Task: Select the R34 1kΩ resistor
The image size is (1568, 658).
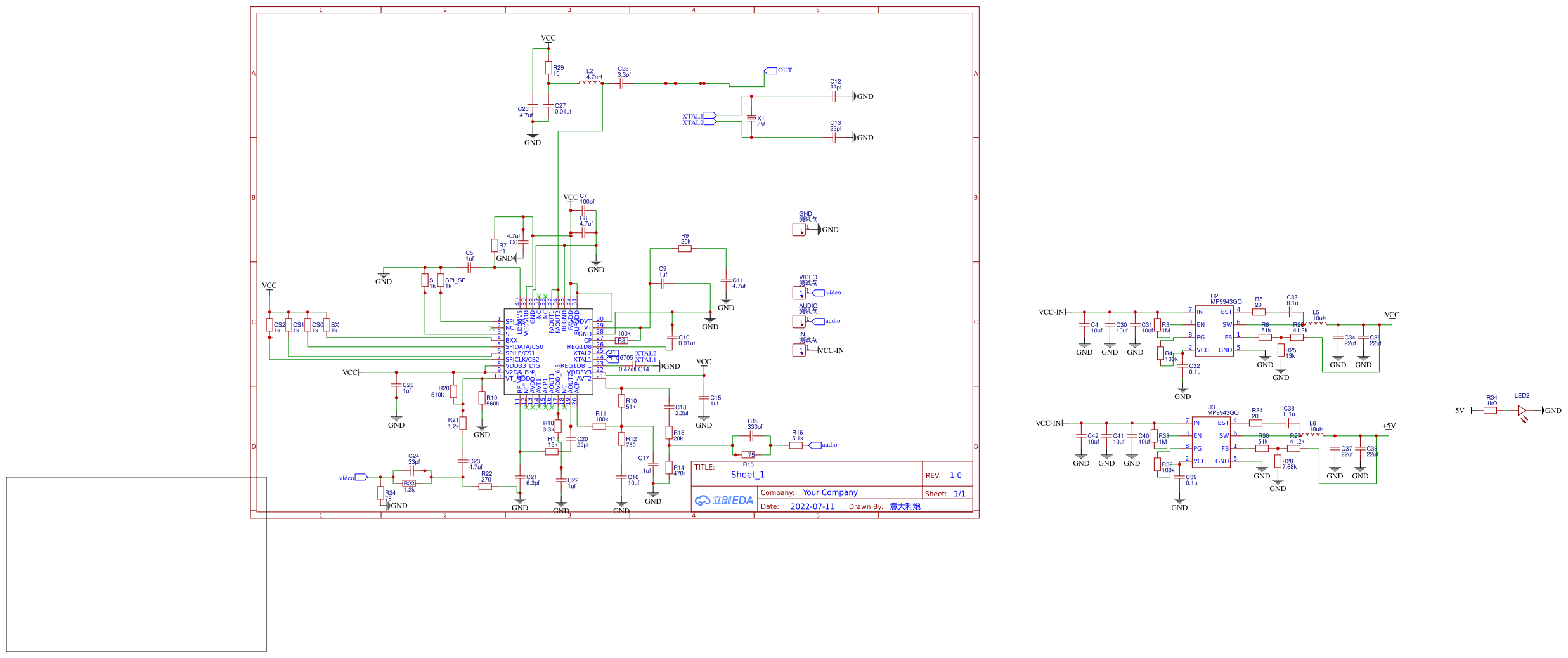Action: click(1490, 411)
